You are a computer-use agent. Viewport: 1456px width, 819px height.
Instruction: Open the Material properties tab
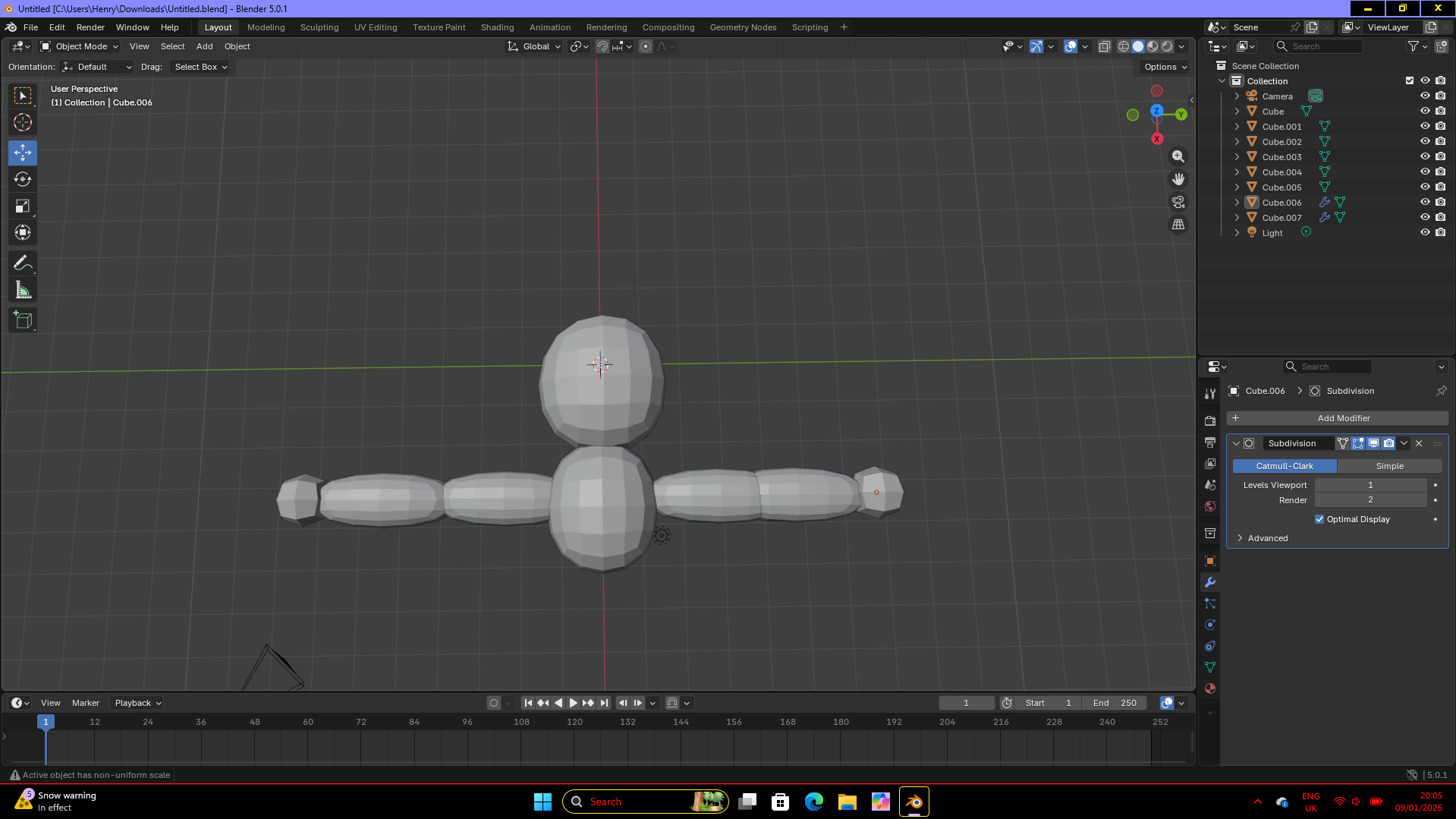tap(1210, 688)
